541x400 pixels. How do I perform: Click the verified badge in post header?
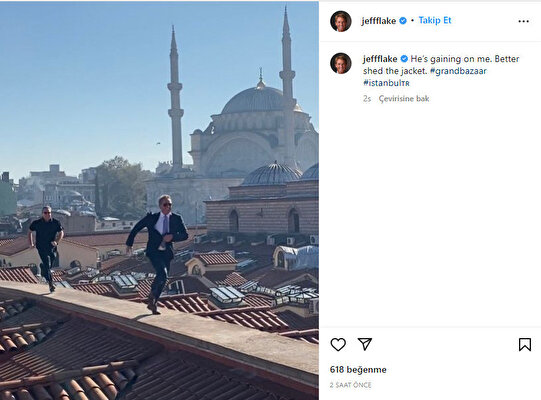(403, 21)
